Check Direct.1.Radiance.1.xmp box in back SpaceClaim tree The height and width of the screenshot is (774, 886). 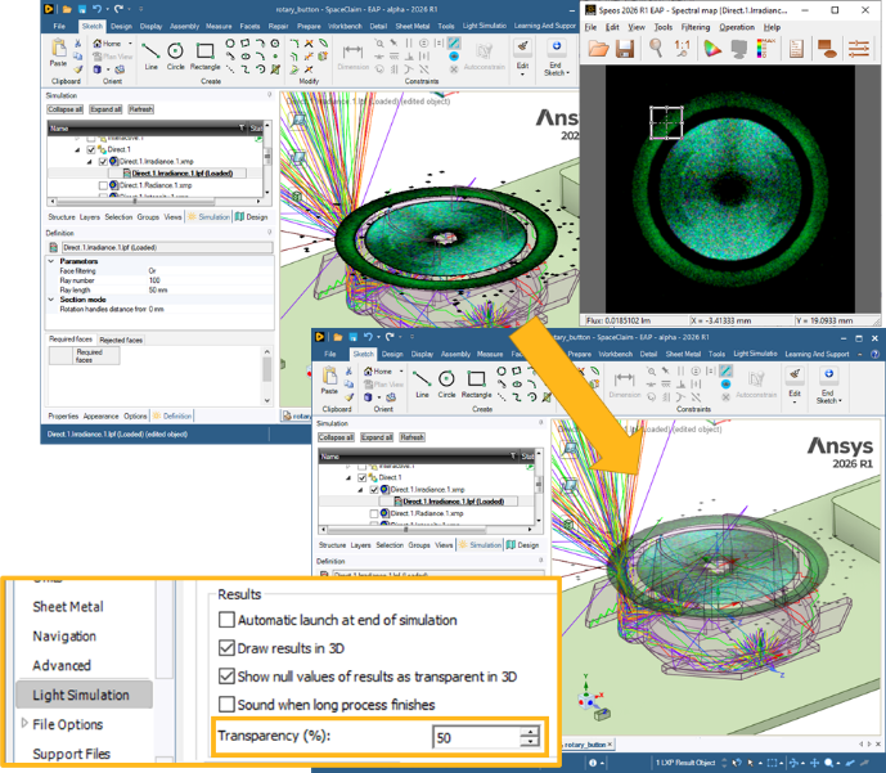coord(103,185)
